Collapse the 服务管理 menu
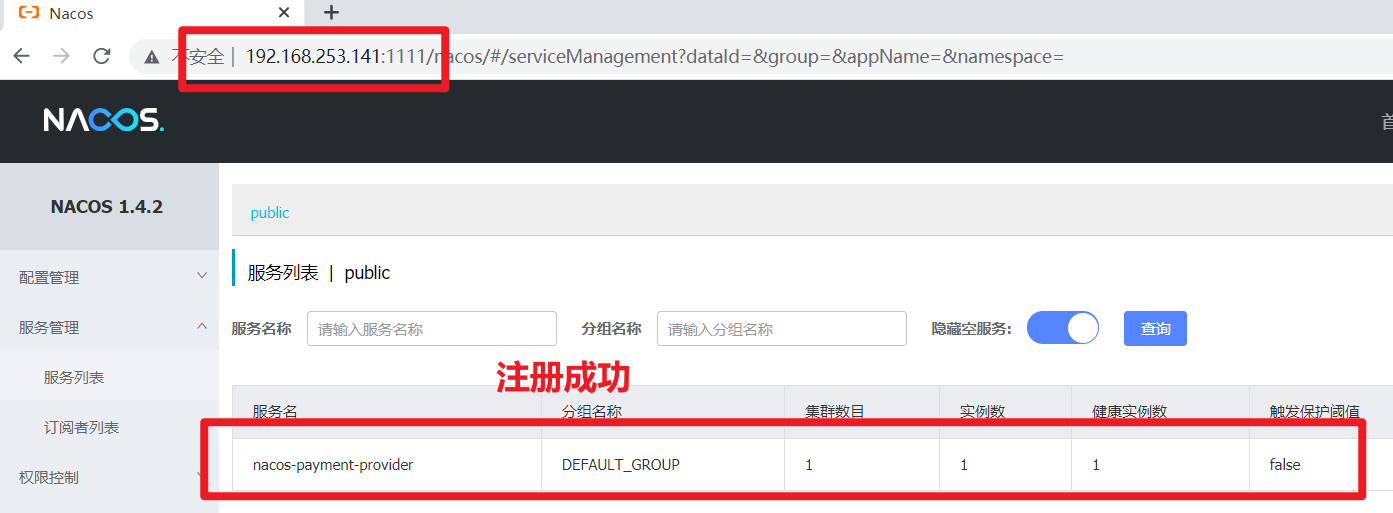The image size is (1393, 513). coord(109,327)
